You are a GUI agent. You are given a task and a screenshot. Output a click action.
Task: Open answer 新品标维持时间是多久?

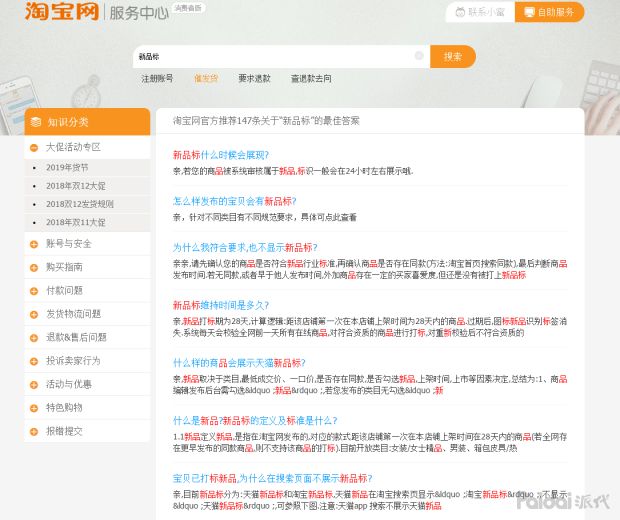click(221, 305)
